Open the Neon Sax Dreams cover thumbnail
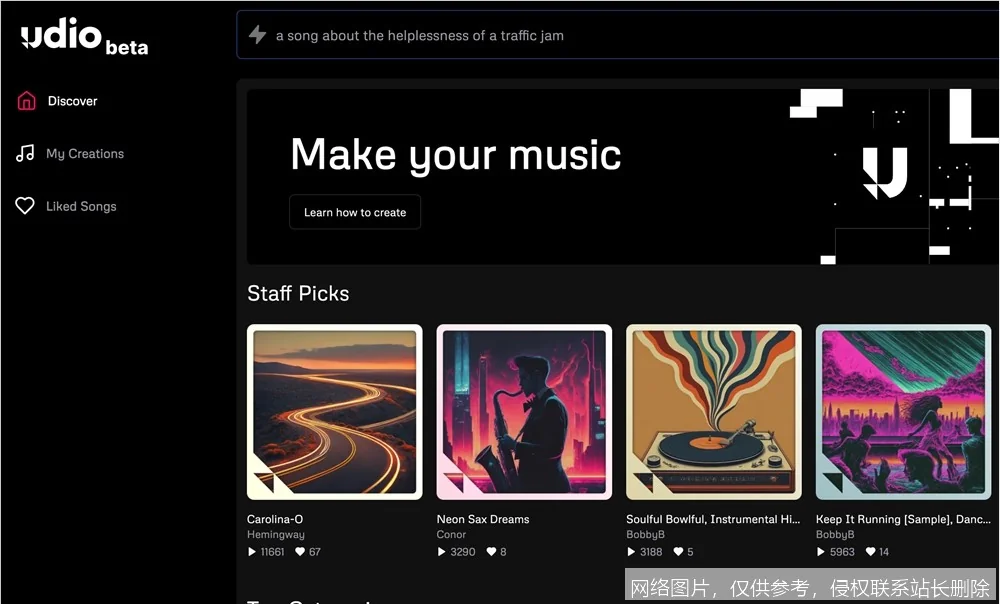The height and width of the screenshot is (604, 1000). pyautogui.click(x=524, y=412)
